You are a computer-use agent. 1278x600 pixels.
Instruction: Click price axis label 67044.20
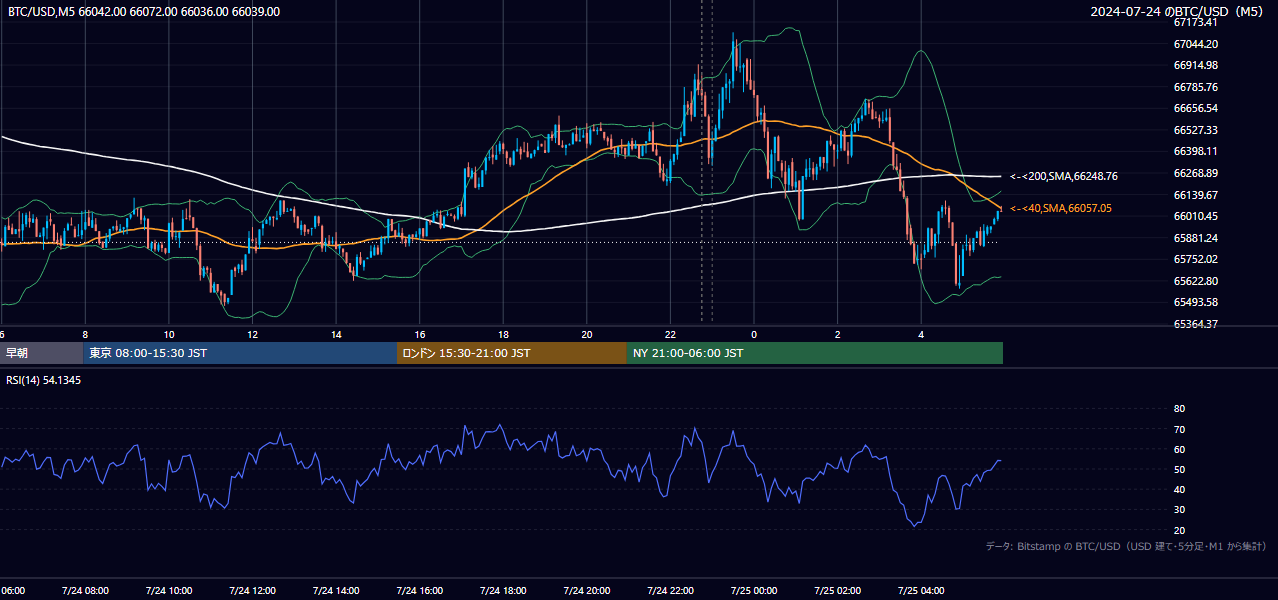[1195, 44]
